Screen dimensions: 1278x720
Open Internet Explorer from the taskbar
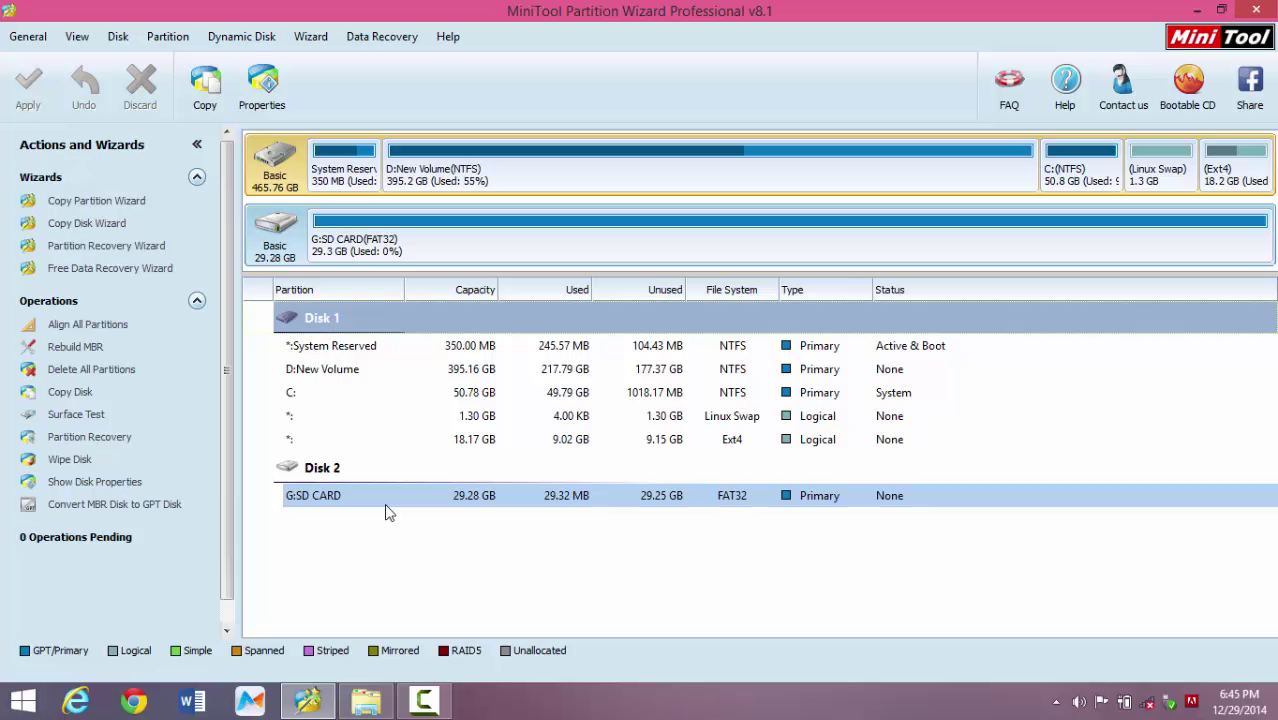point(76,701)
